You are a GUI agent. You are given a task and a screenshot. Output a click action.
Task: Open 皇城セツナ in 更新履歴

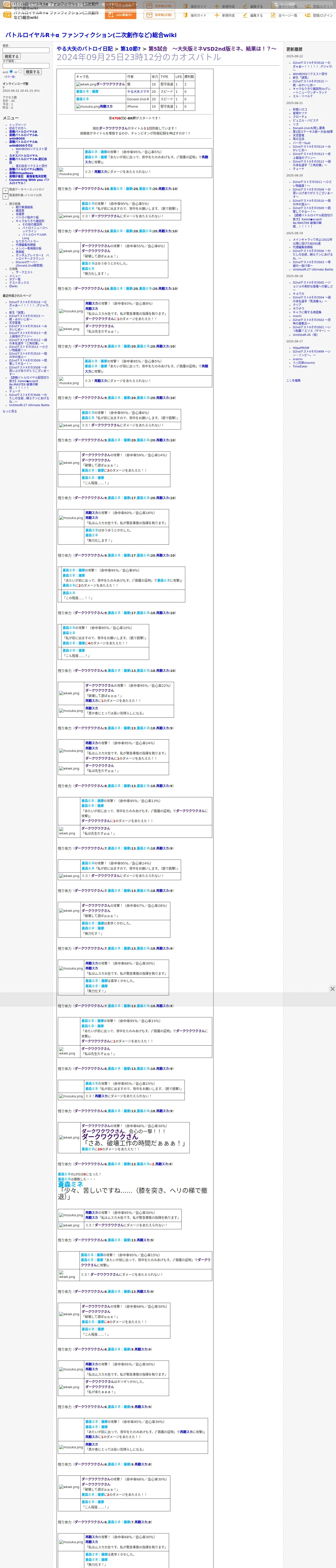click(x=300, y=113)
